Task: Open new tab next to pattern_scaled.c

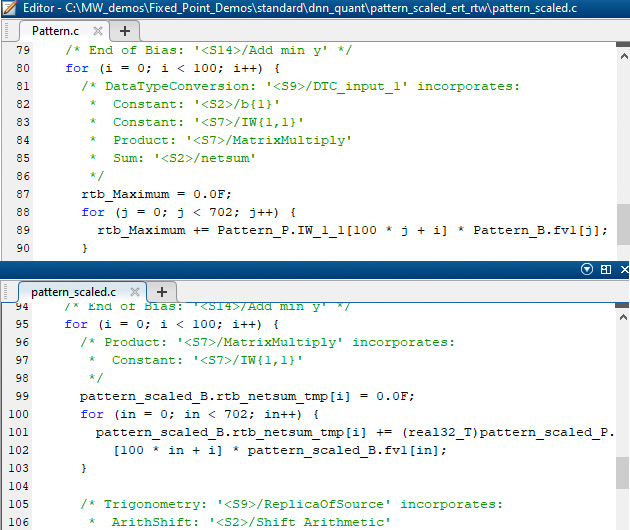Action: tap(161, 291)
